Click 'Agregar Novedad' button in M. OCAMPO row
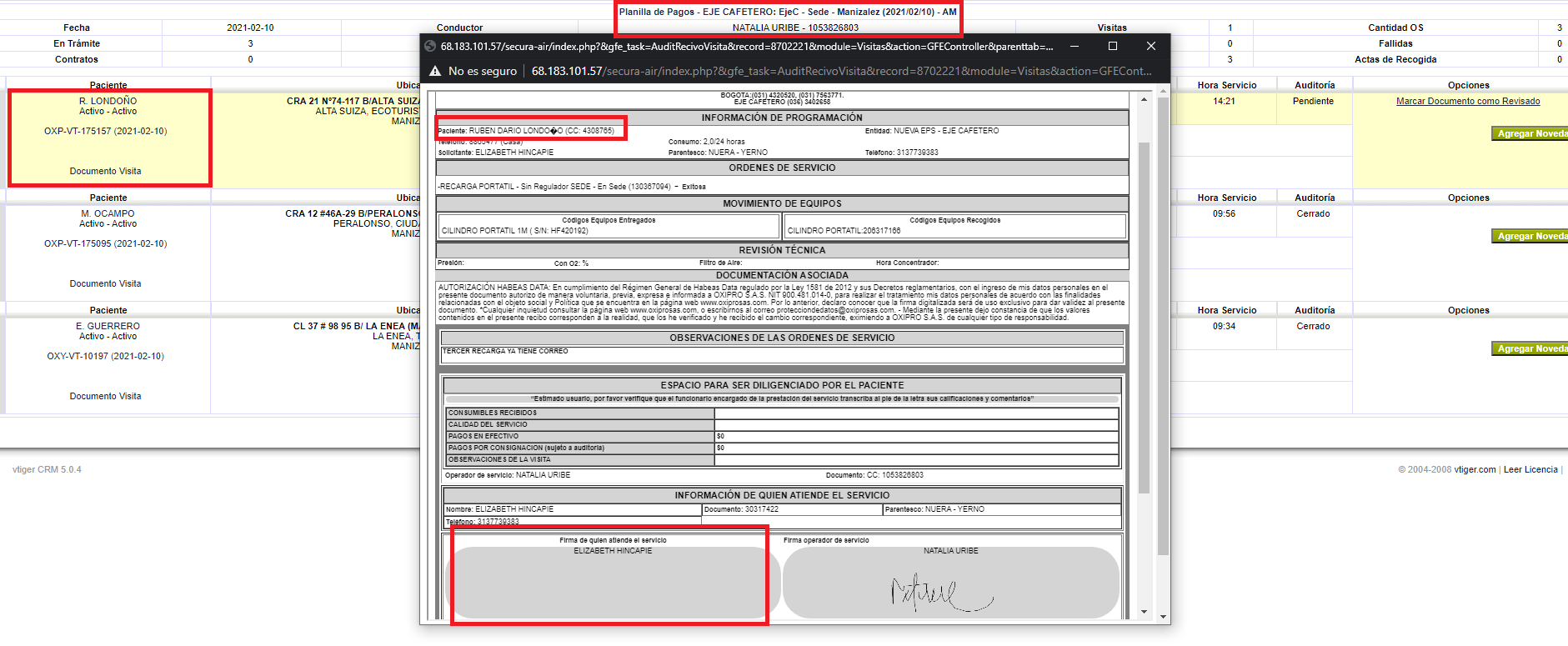The width and height of the screenshot is (1568, 646). [x=1530, y=236]
